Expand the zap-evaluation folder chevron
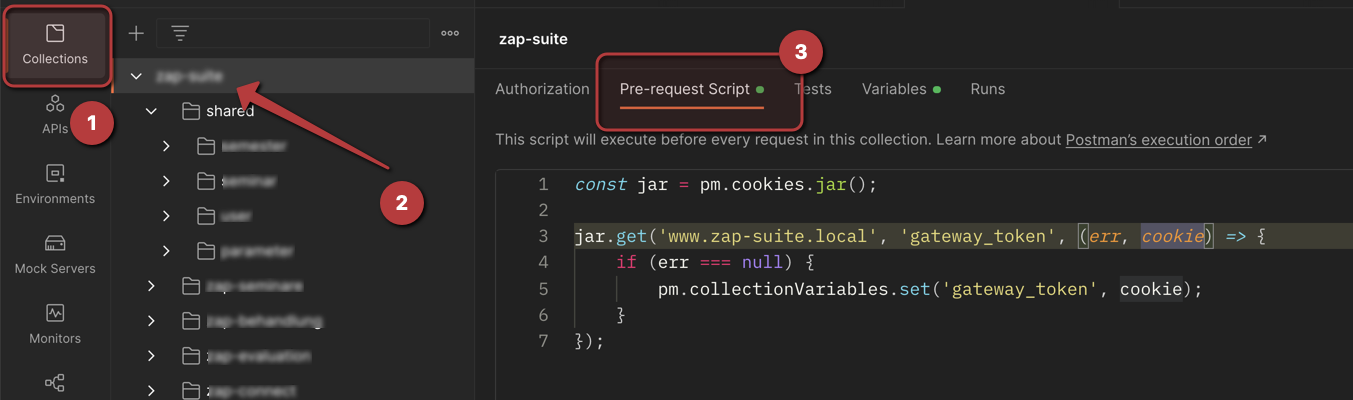 [151, 356]
